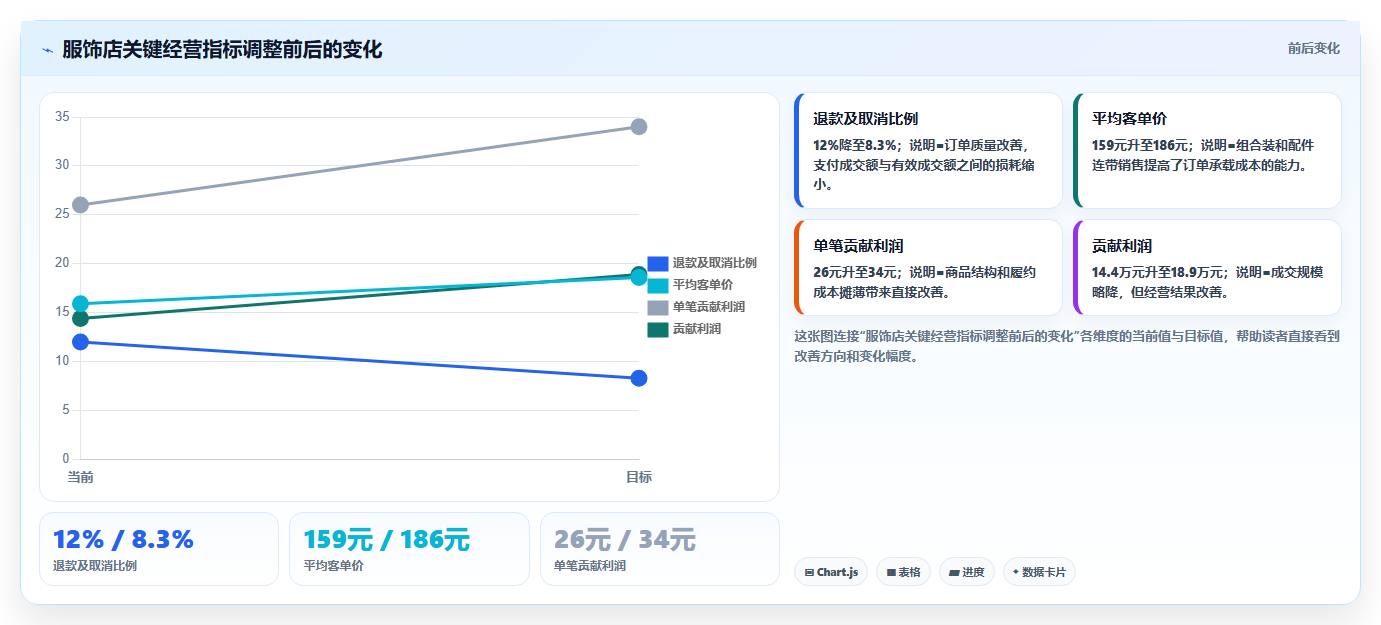This screenshot has height=625, width=1381.
Task: Open the 12% / 8.3% stat card
Action: pos(159,549)
